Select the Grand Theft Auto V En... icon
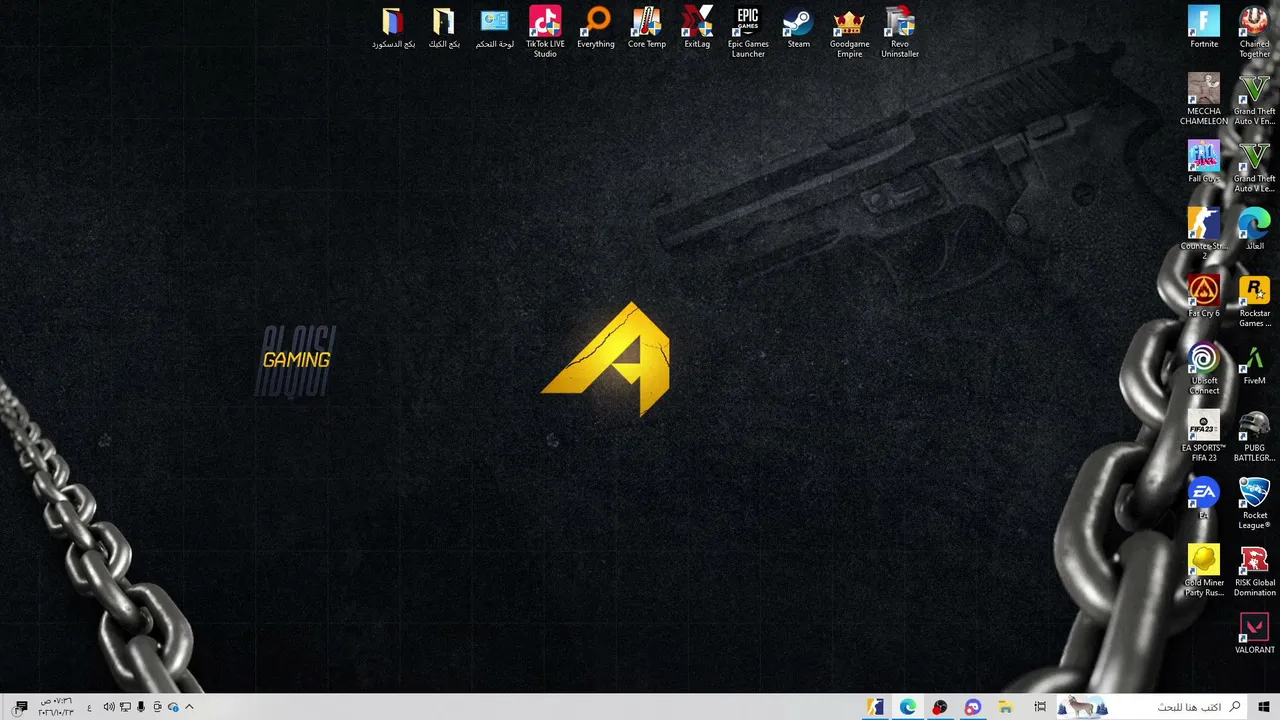The image size is (1280, 720). 1254,99
